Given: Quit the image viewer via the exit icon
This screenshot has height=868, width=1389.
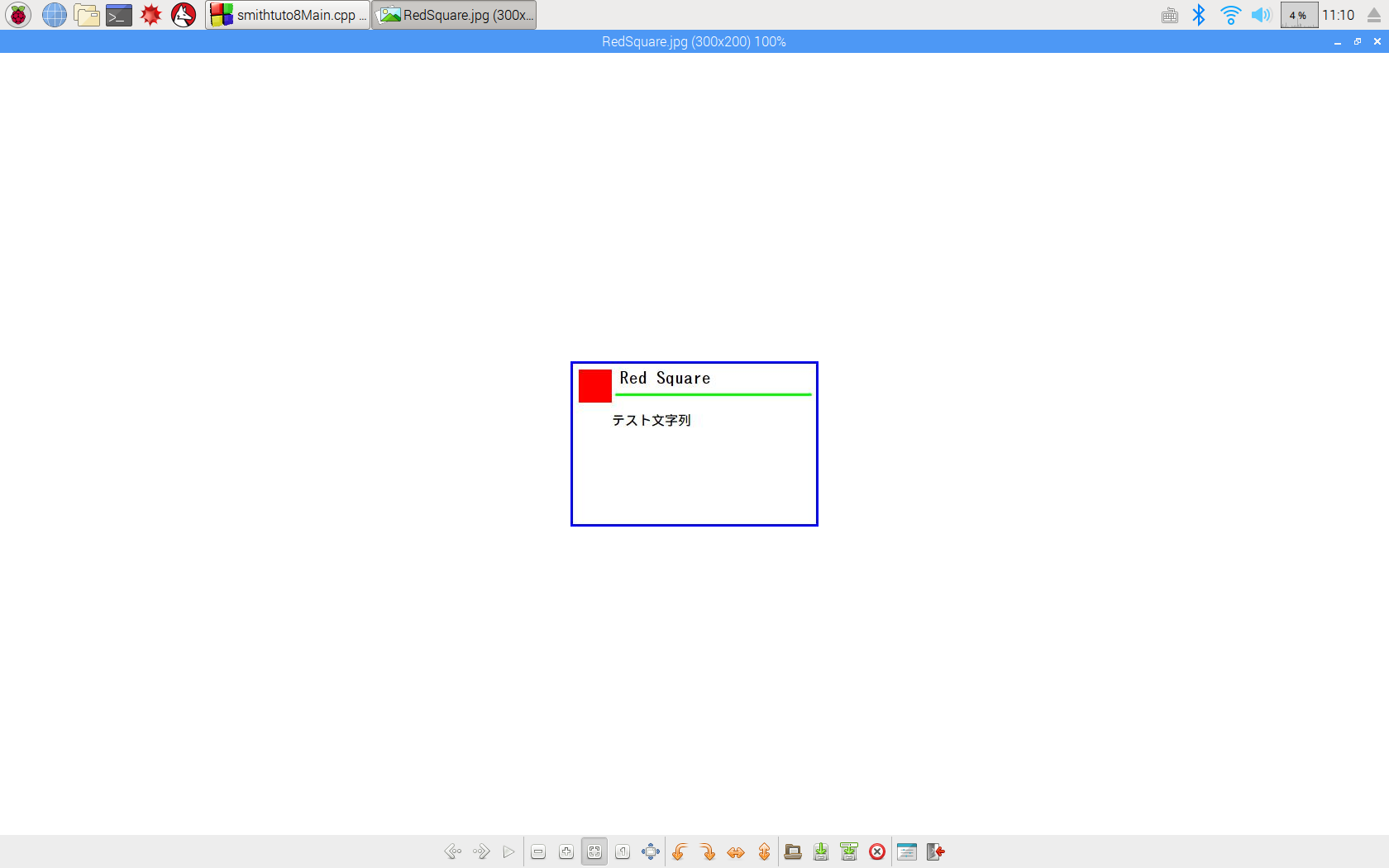Looking at the screenshot, I should point(935,851).
